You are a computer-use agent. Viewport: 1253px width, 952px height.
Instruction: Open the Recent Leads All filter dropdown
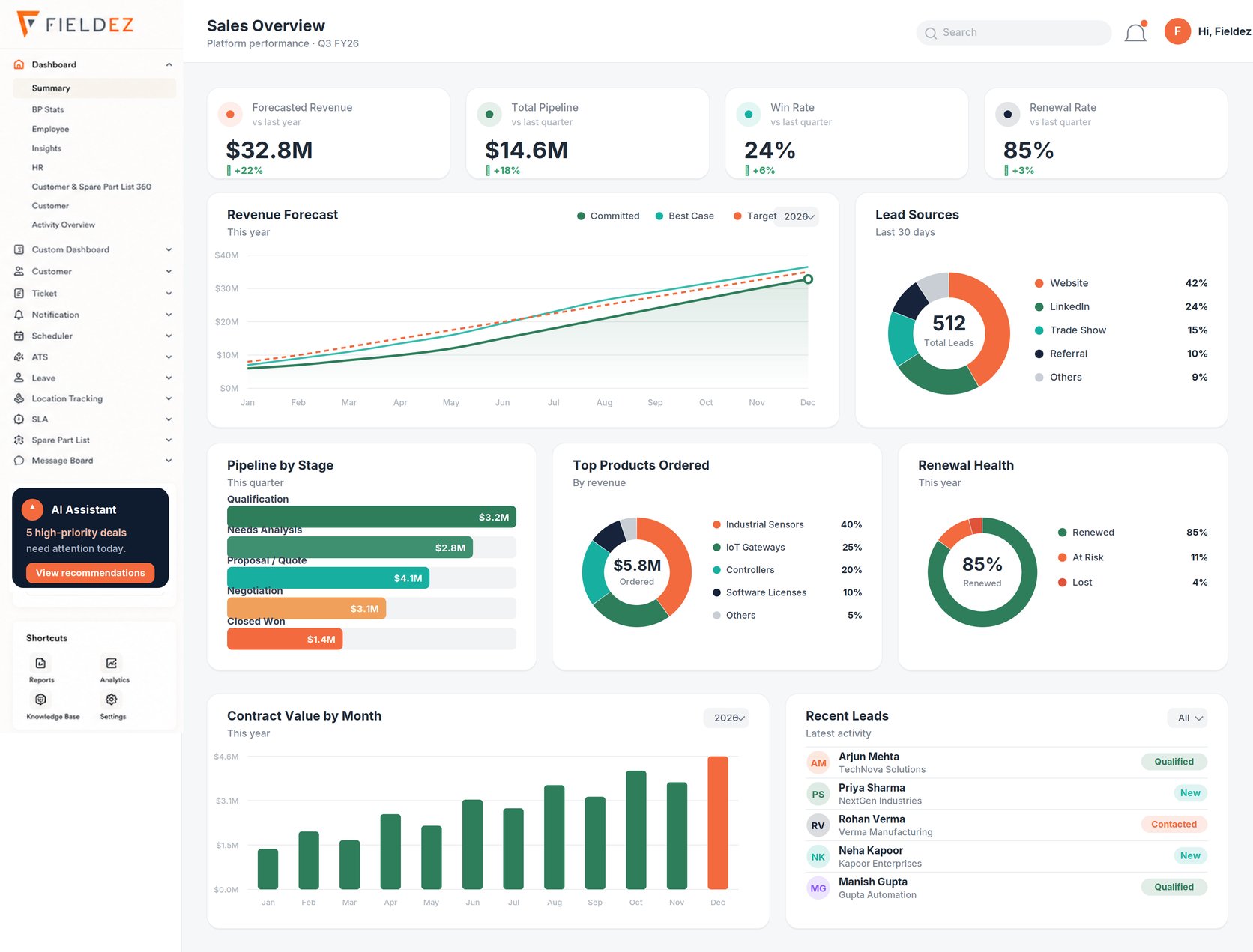(x=1188, y=718)
